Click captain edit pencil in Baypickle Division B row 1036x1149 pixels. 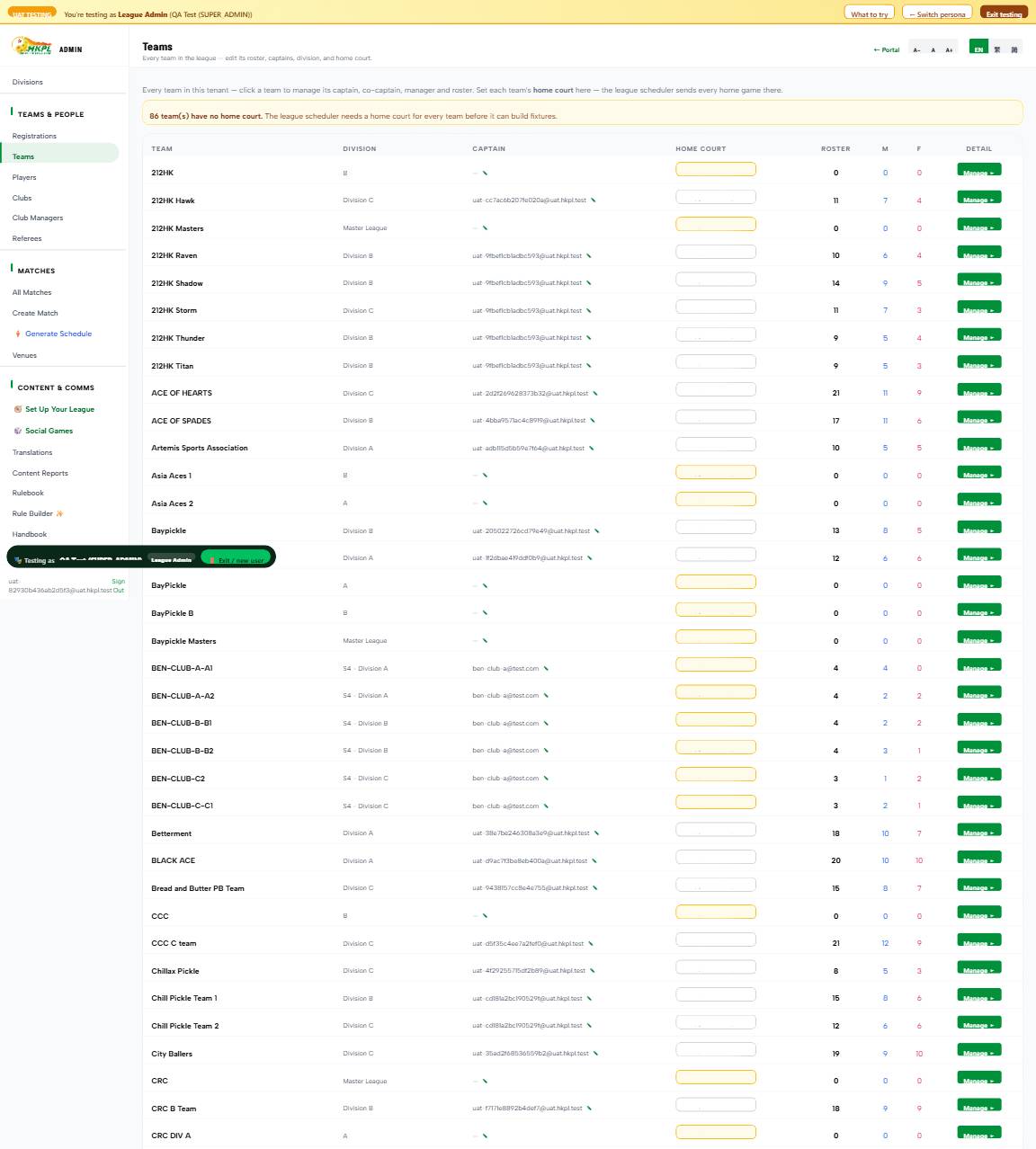pos(597,531)
